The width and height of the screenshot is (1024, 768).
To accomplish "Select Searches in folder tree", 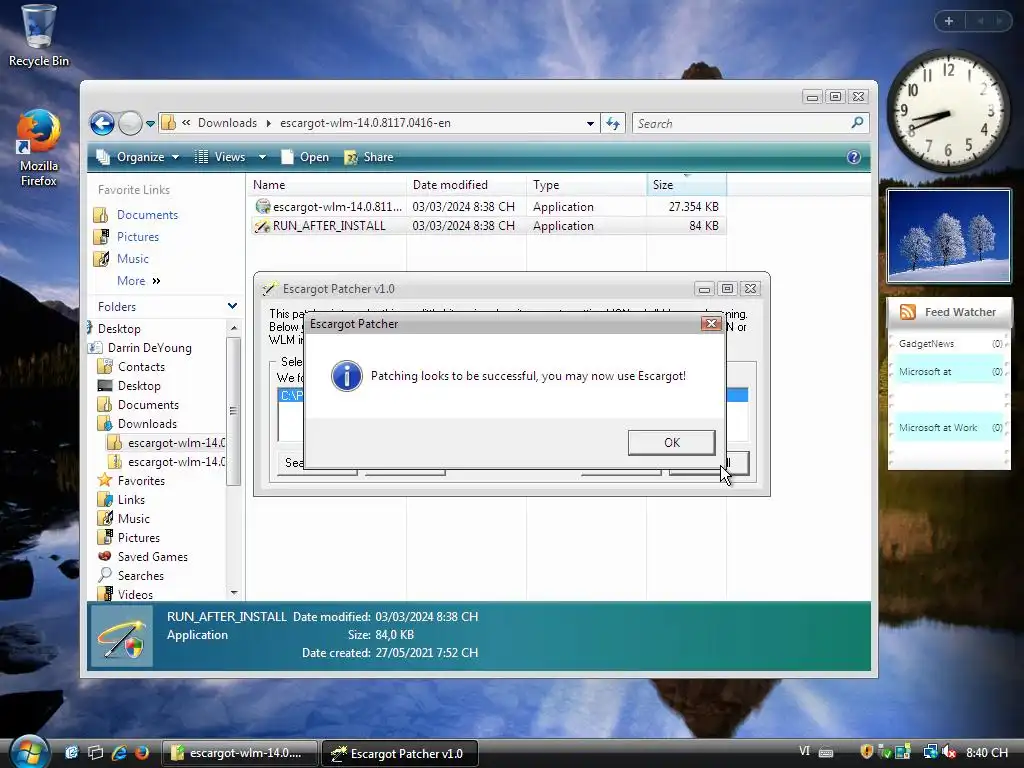I will pos(131,575).
